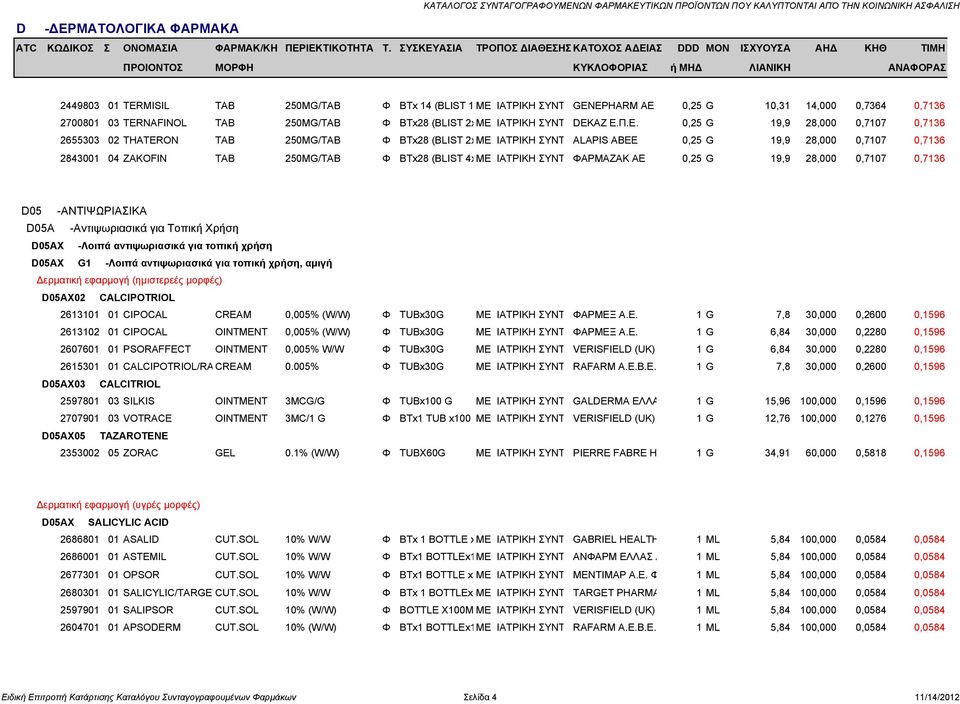Click the ΚΑΤΟΧΟΣ ΑΔΕΙΑΣ ΚΥΚΛΟΦΟΡΙΑΣ column header

pyautogui.click(x=617, y=58)
